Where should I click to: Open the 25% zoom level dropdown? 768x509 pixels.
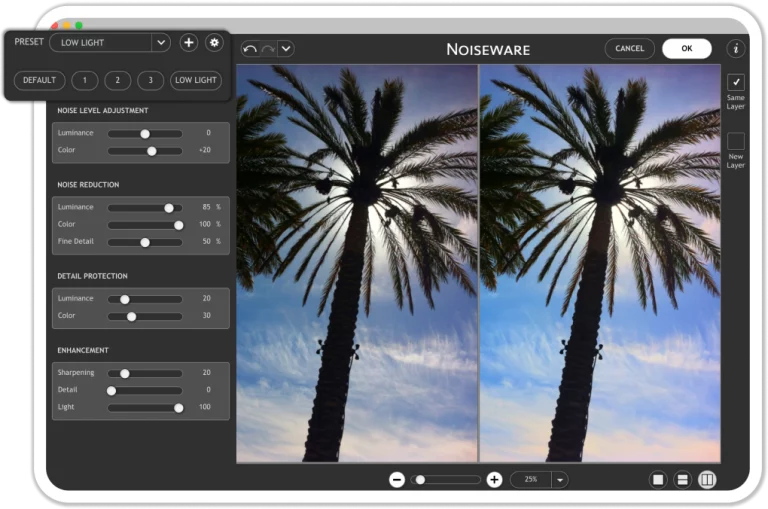coord(559,480)
